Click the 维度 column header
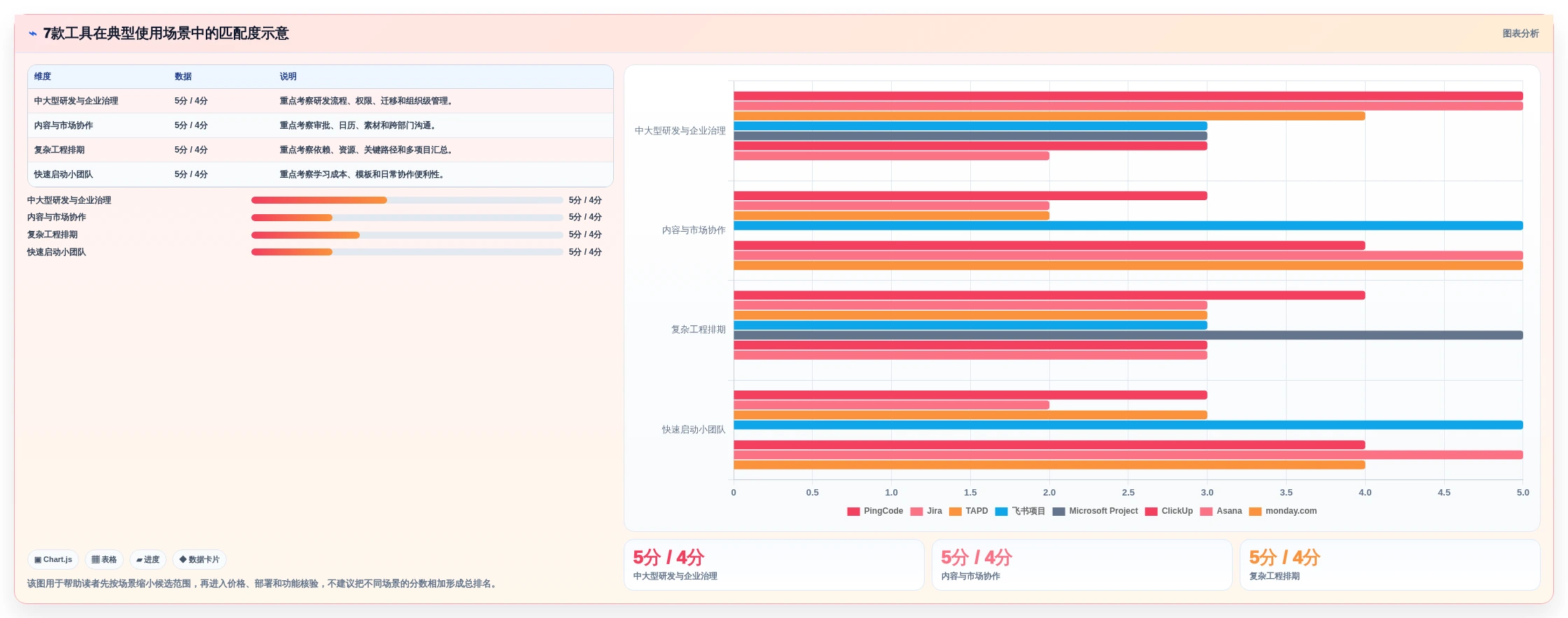 click(43, 76)
